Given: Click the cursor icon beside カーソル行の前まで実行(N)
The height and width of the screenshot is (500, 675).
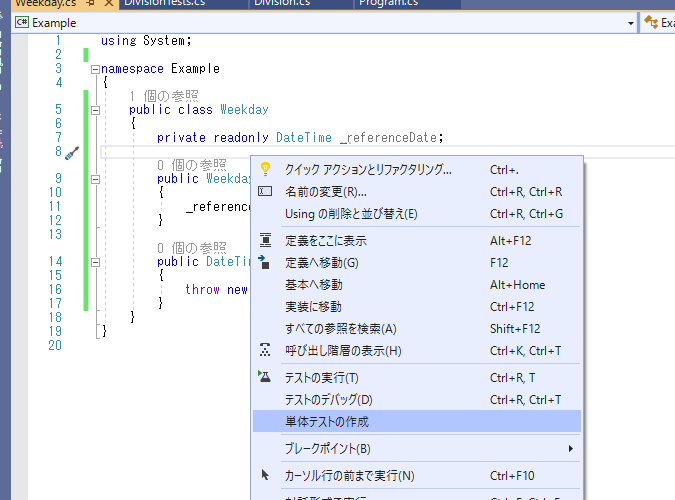Looking at the screenshot, I should tap(265, 475).
